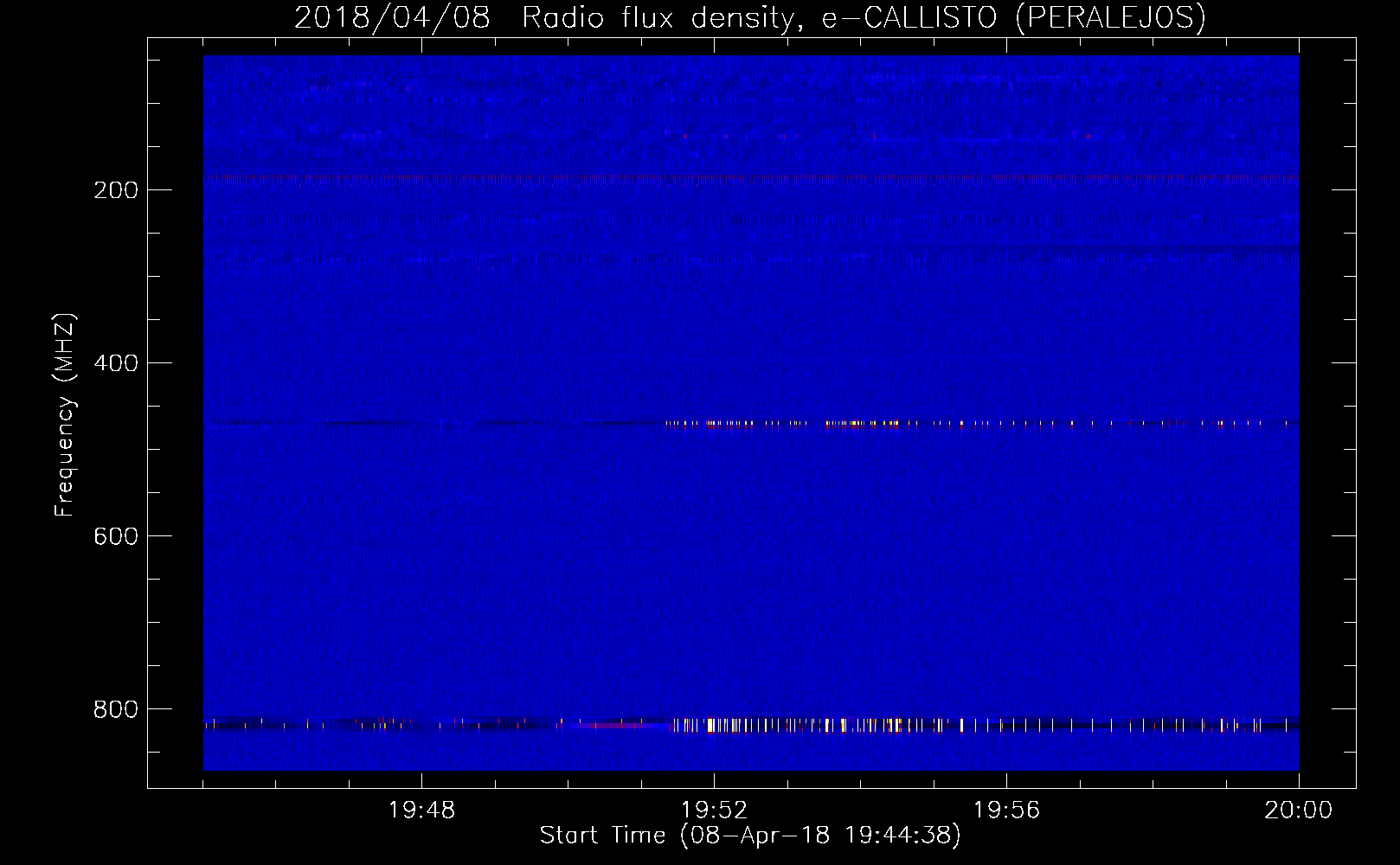Click the 'Frequency (MHZ)' axis label
Screen dimensions: 1400x865
65,415
